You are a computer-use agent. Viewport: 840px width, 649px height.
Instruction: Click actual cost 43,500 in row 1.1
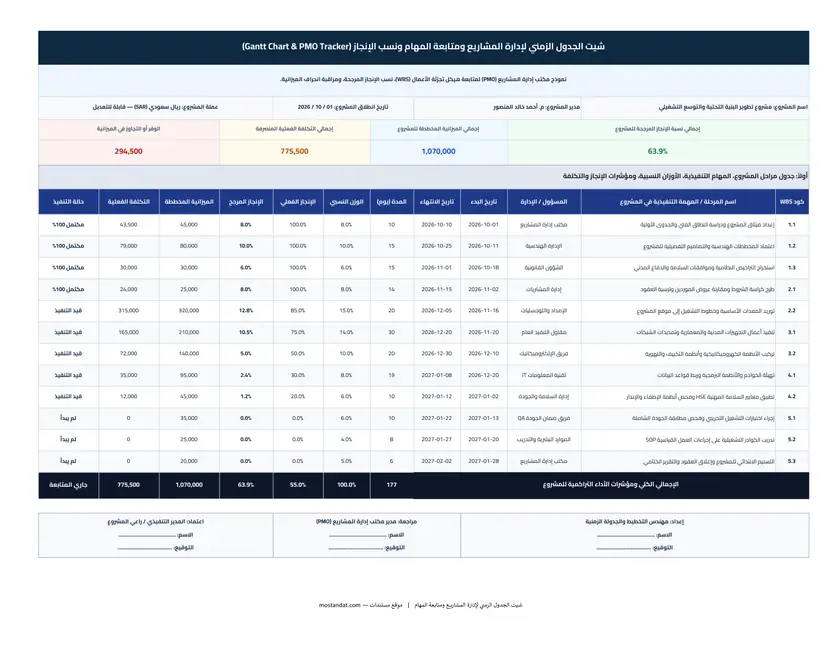129,225
